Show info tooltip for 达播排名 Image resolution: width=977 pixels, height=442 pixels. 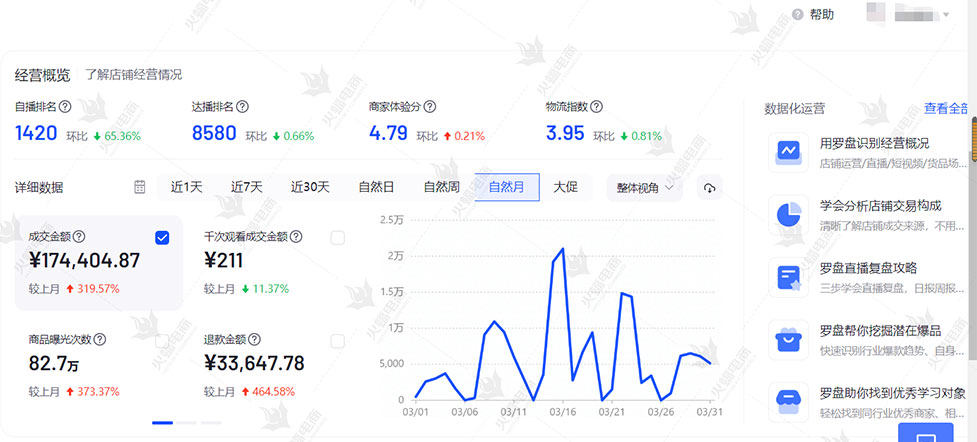coord(242,107)
